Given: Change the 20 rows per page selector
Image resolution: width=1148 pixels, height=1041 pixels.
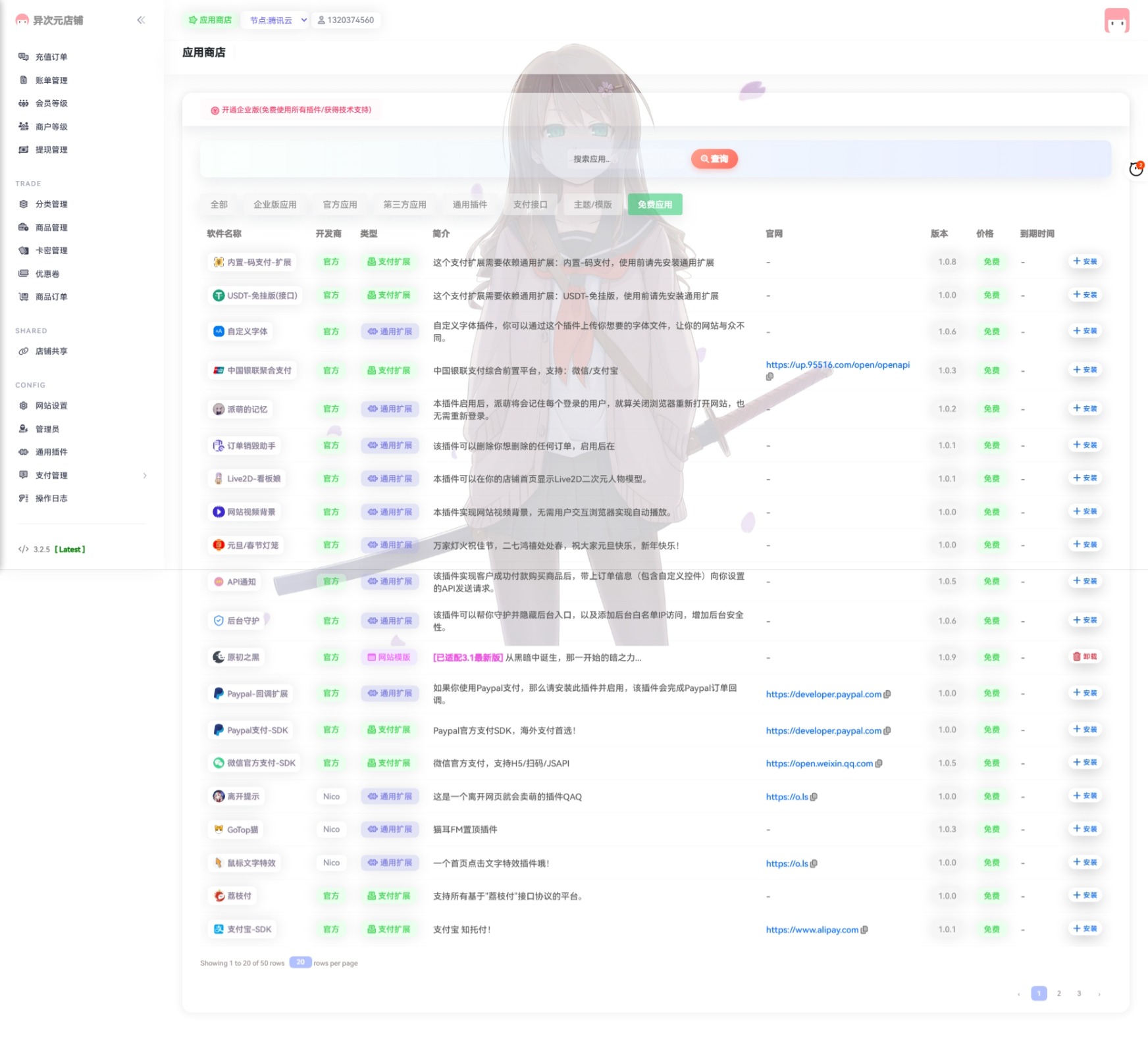Looking at the screenshot, I should point(300,963).
